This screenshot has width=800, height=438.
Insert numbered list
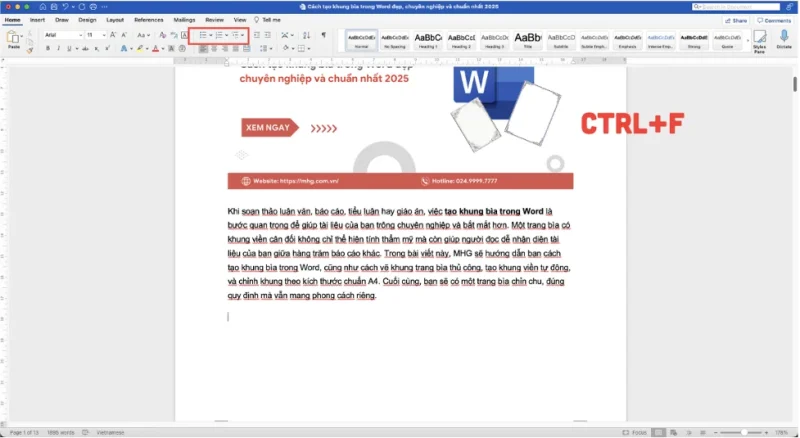(218, 35)
